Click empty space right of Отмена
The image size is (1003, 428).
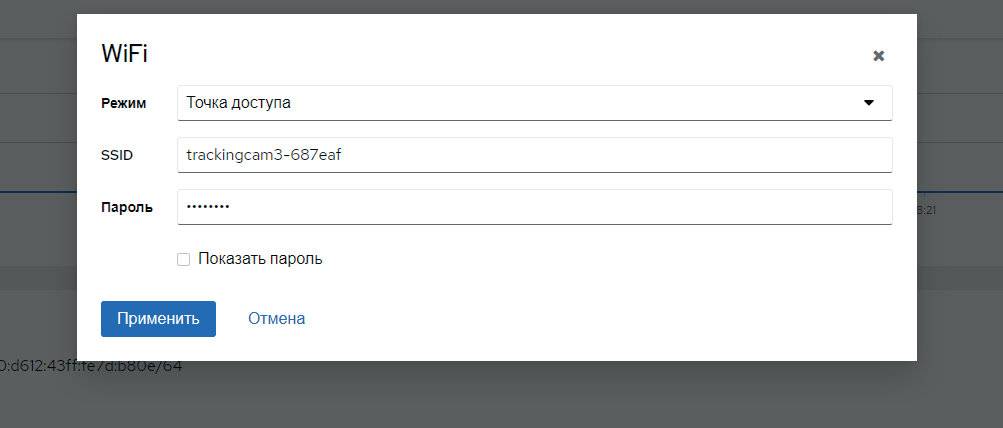600,319
